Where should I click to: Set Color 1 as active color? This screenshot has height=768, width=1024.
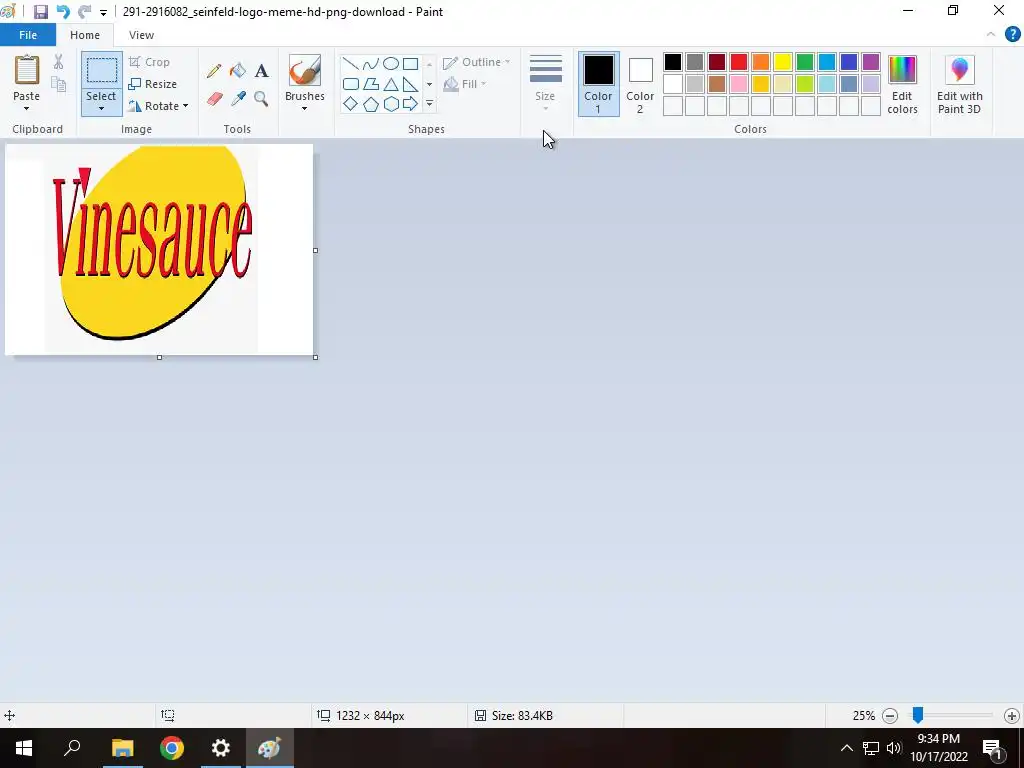(x=598, y=84)
